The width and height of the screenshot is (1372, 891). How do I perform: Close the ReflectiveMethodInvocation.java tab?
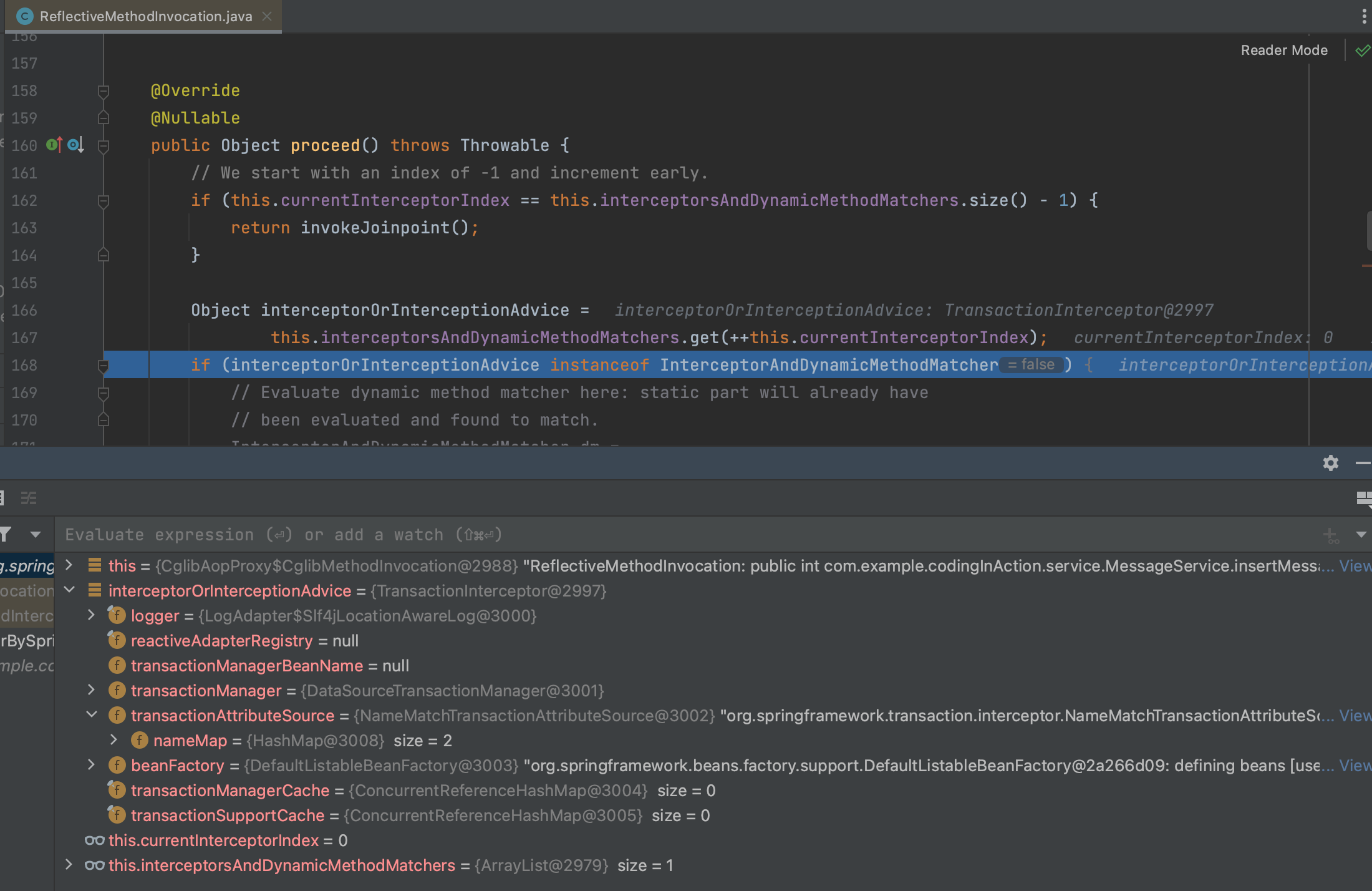click(x=267, y=16)
